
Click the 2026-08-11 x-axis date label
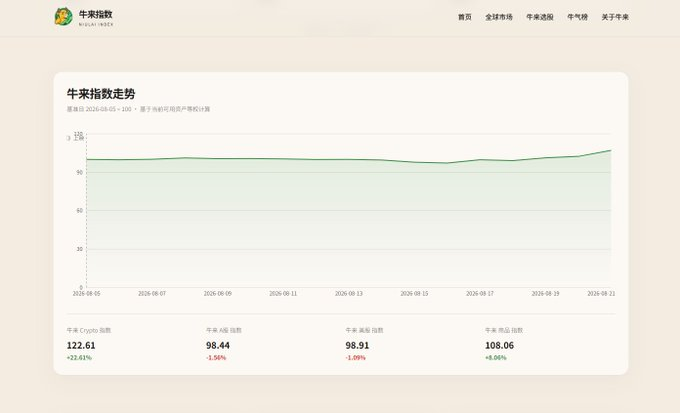[283, 294]
